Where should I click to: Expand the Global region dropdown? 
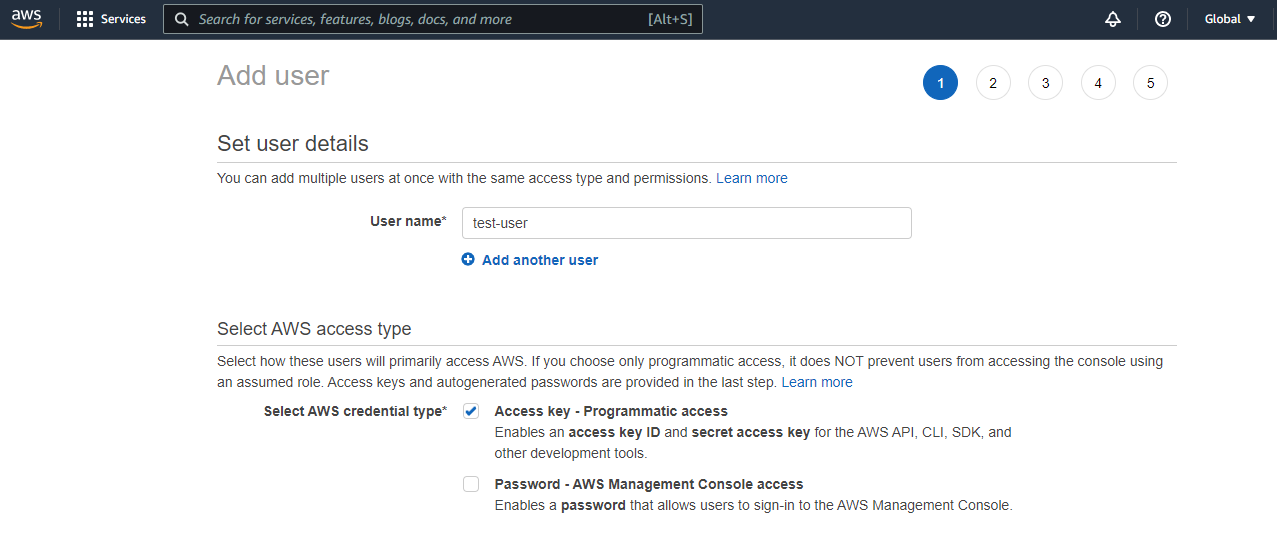coord(1230,19)
